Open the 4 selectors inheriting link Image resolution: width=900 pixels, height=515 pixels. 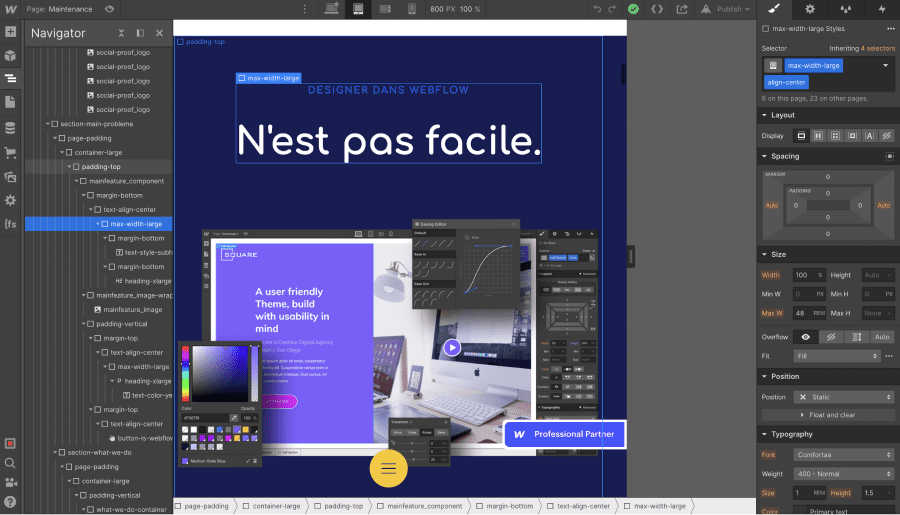pyautogui.click(x=878, y=48)
